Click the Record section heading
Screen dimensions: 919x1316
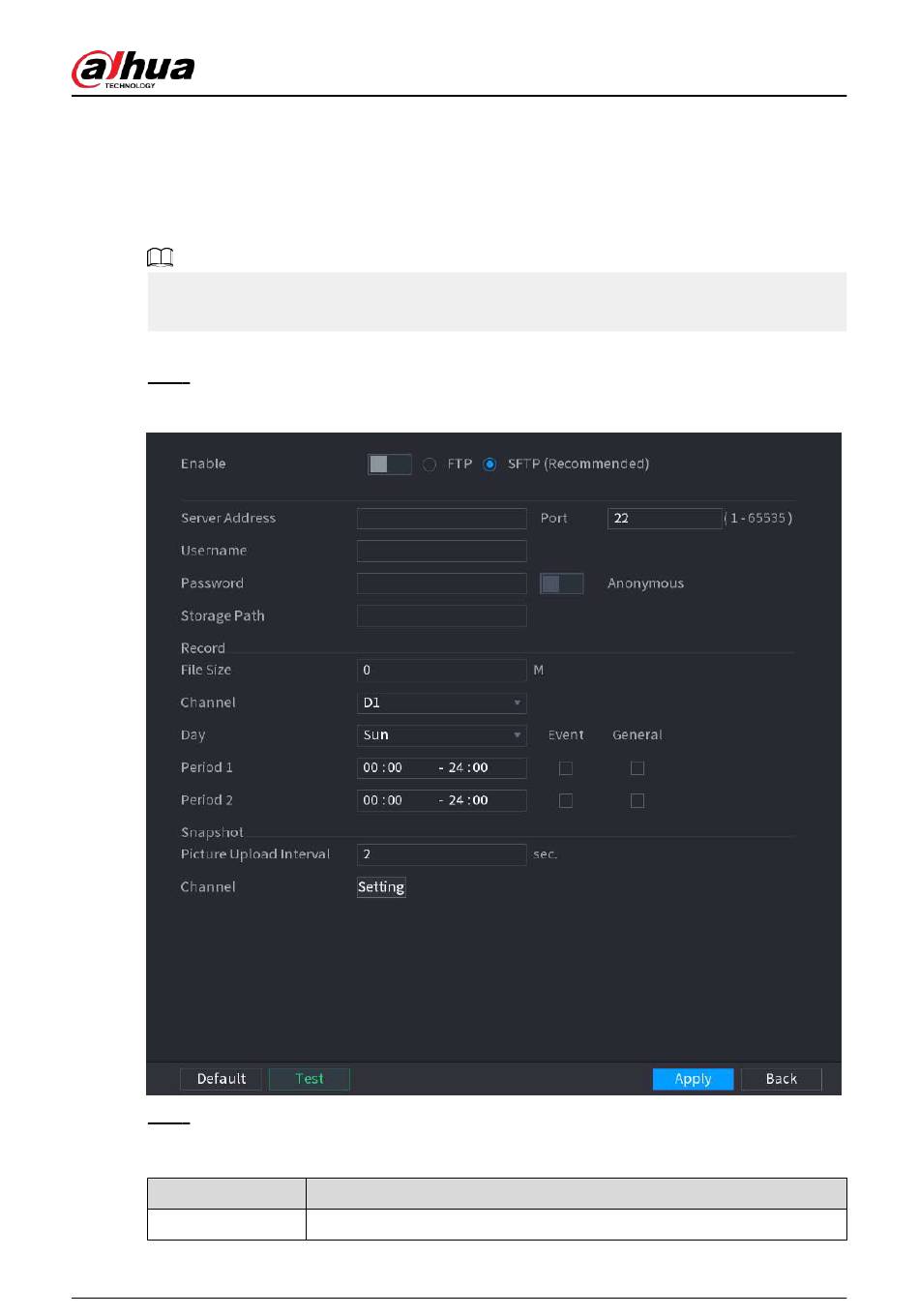pos(203,648)
